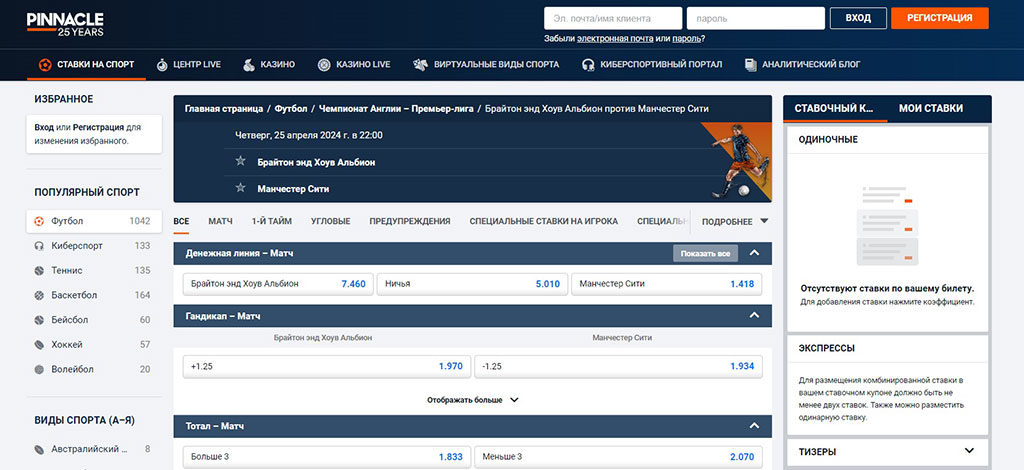Click the stopwatch icon beside Центр Live
This screenshot has width=1024, height=470.
tap(162, 65)
